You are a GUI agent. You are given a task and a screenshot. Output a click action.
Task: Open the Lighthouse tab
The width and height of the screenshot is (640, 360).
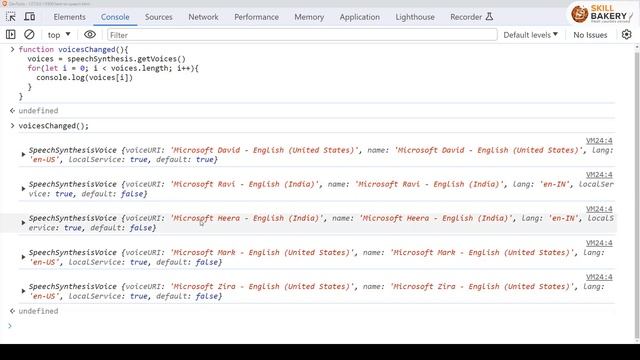(x=415, y=17)
